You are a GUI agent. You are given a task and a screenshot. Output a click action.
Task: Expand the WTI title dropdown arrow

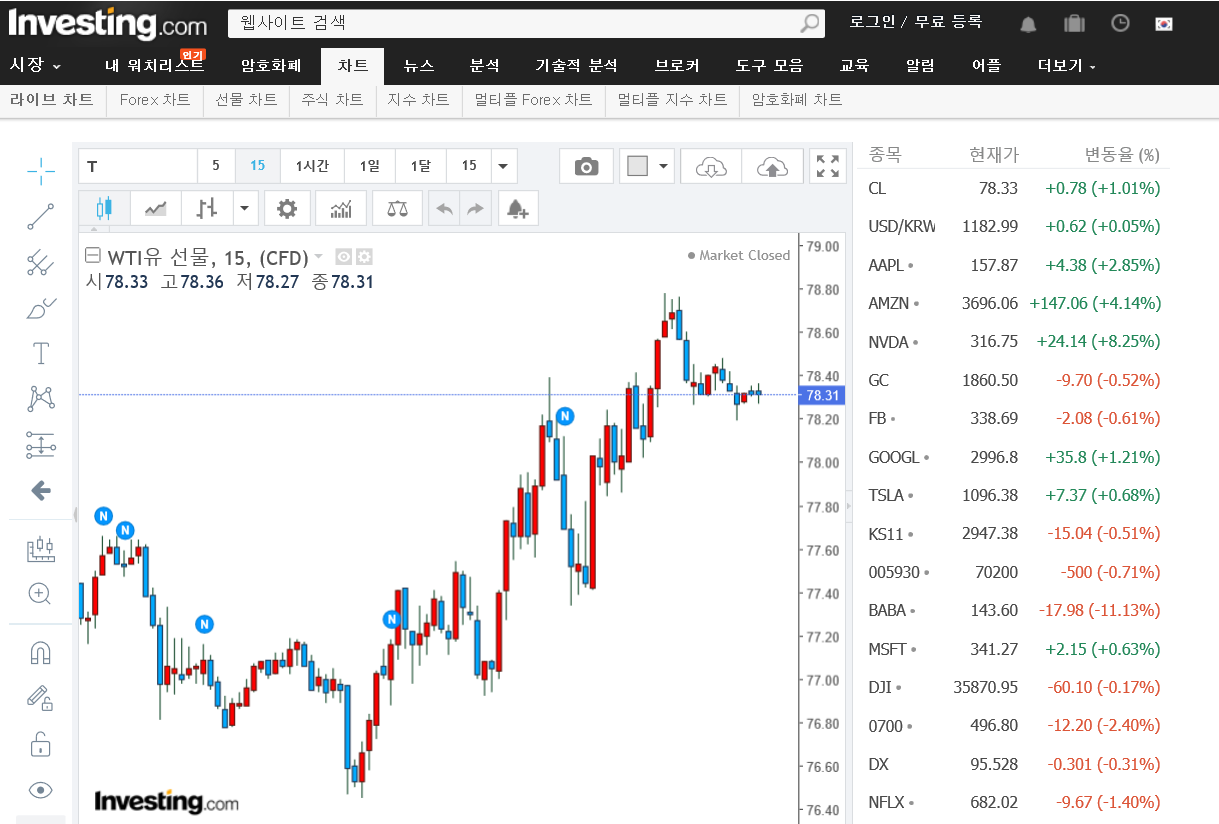(318, 256)
